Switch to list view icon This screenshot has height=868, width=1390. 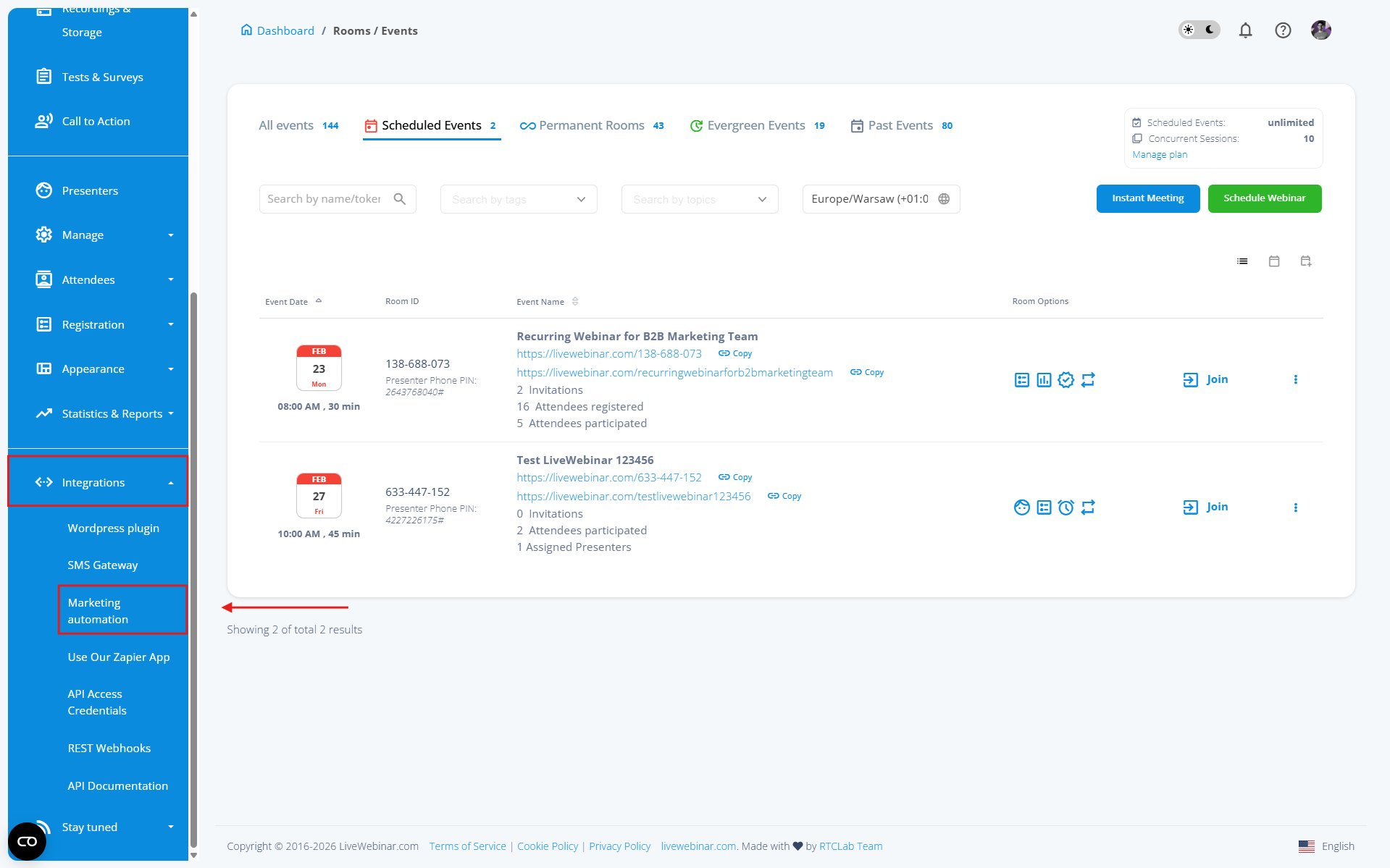tap(1242, 261)
